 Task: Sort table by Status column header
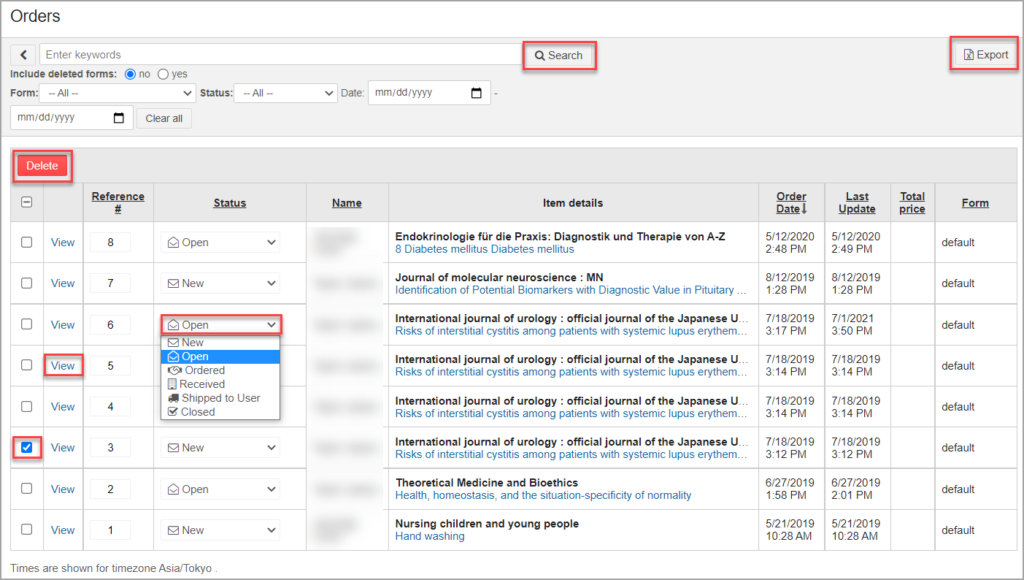click(x=230, y=203)
